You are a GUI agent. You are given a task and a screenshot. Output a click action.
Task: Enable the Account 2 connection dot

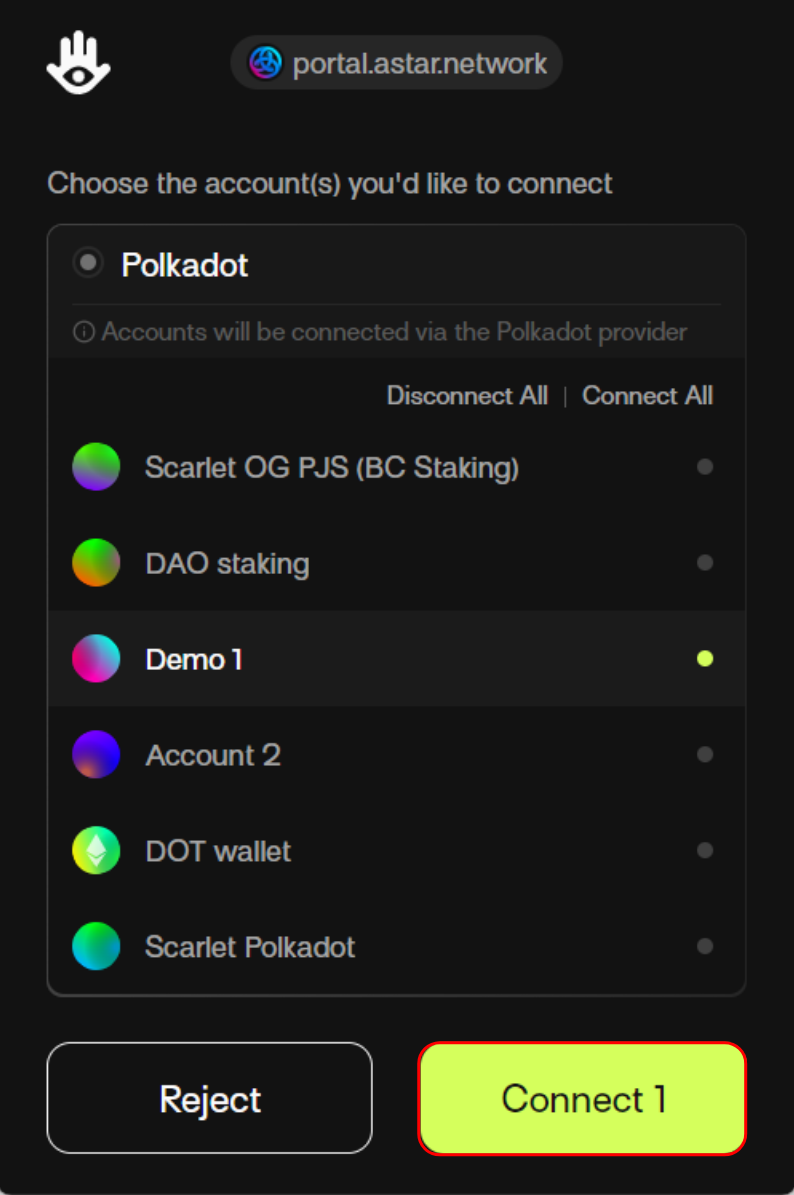click(705, 755)
